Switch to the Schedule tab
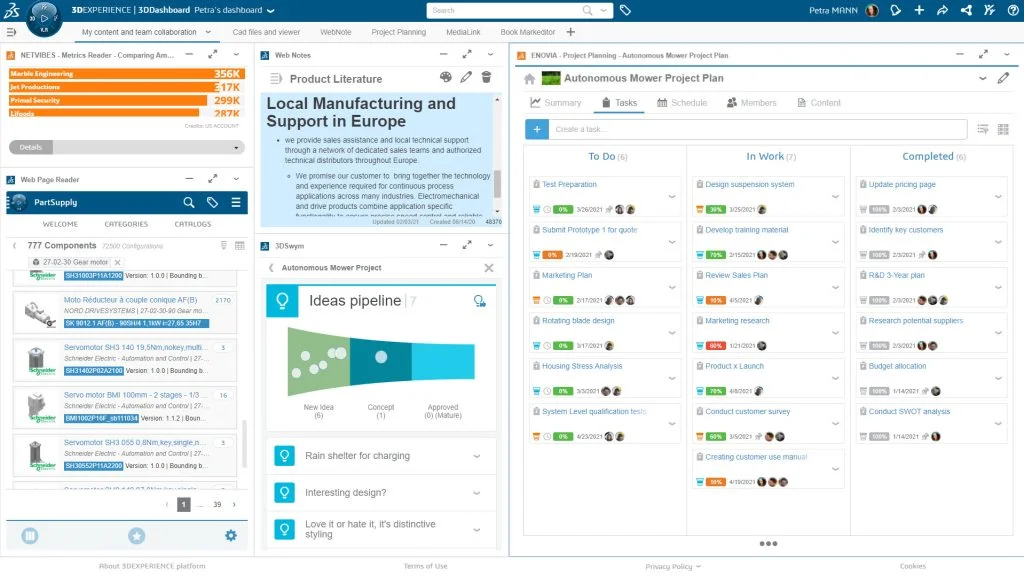The image size is (1024, 576). click(x=682, y=103)
